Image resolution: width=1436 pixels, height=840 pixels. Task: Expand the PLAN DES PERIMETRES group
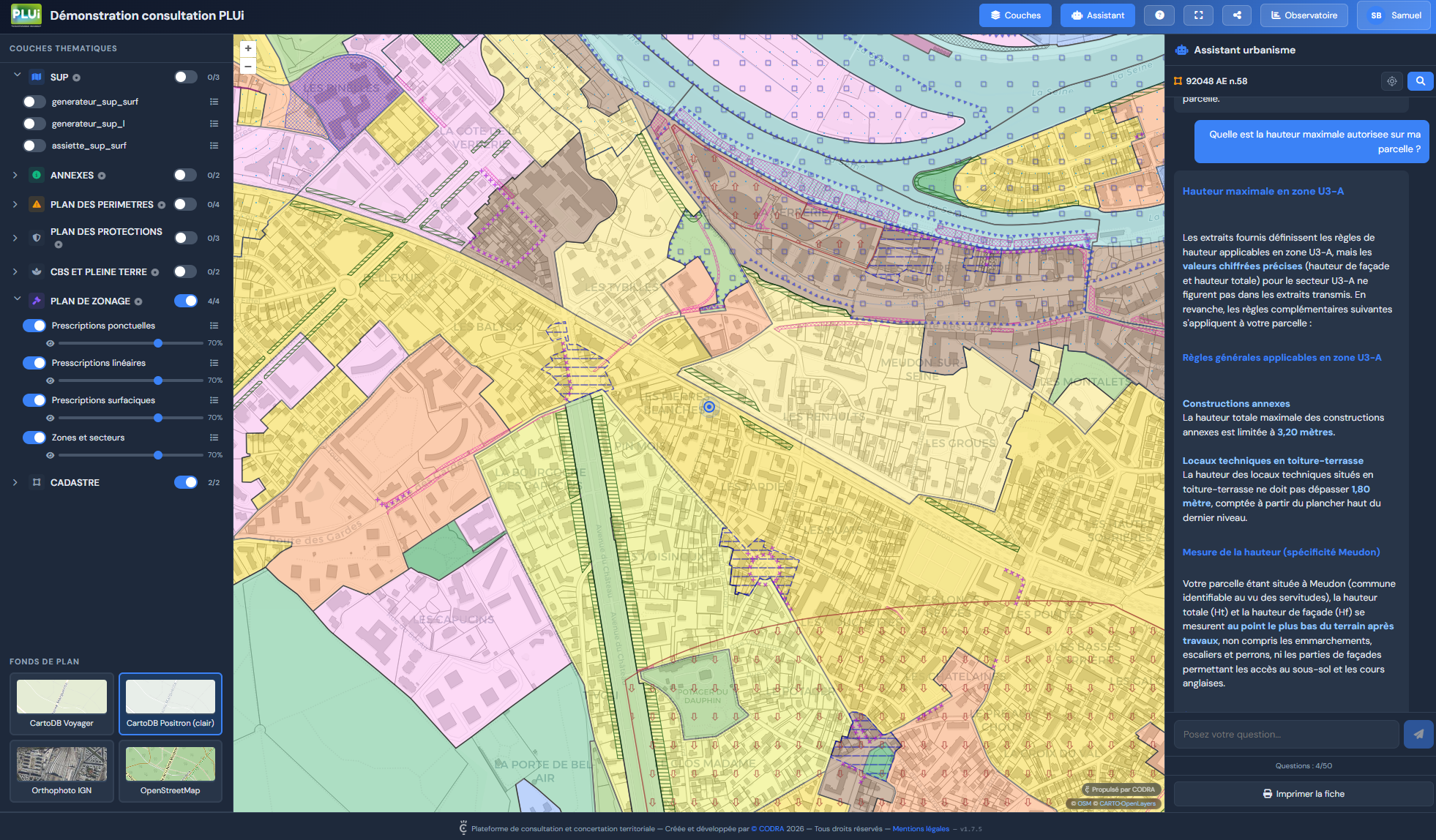(15, 204)
